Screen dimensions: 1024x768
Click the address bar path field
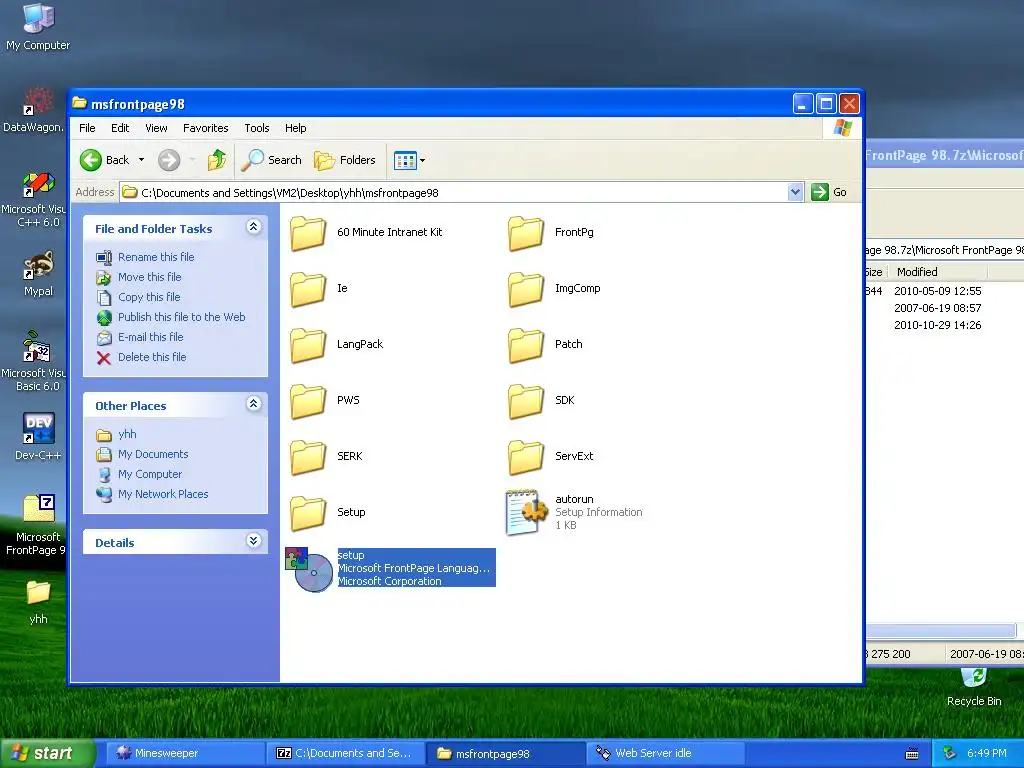455,192
